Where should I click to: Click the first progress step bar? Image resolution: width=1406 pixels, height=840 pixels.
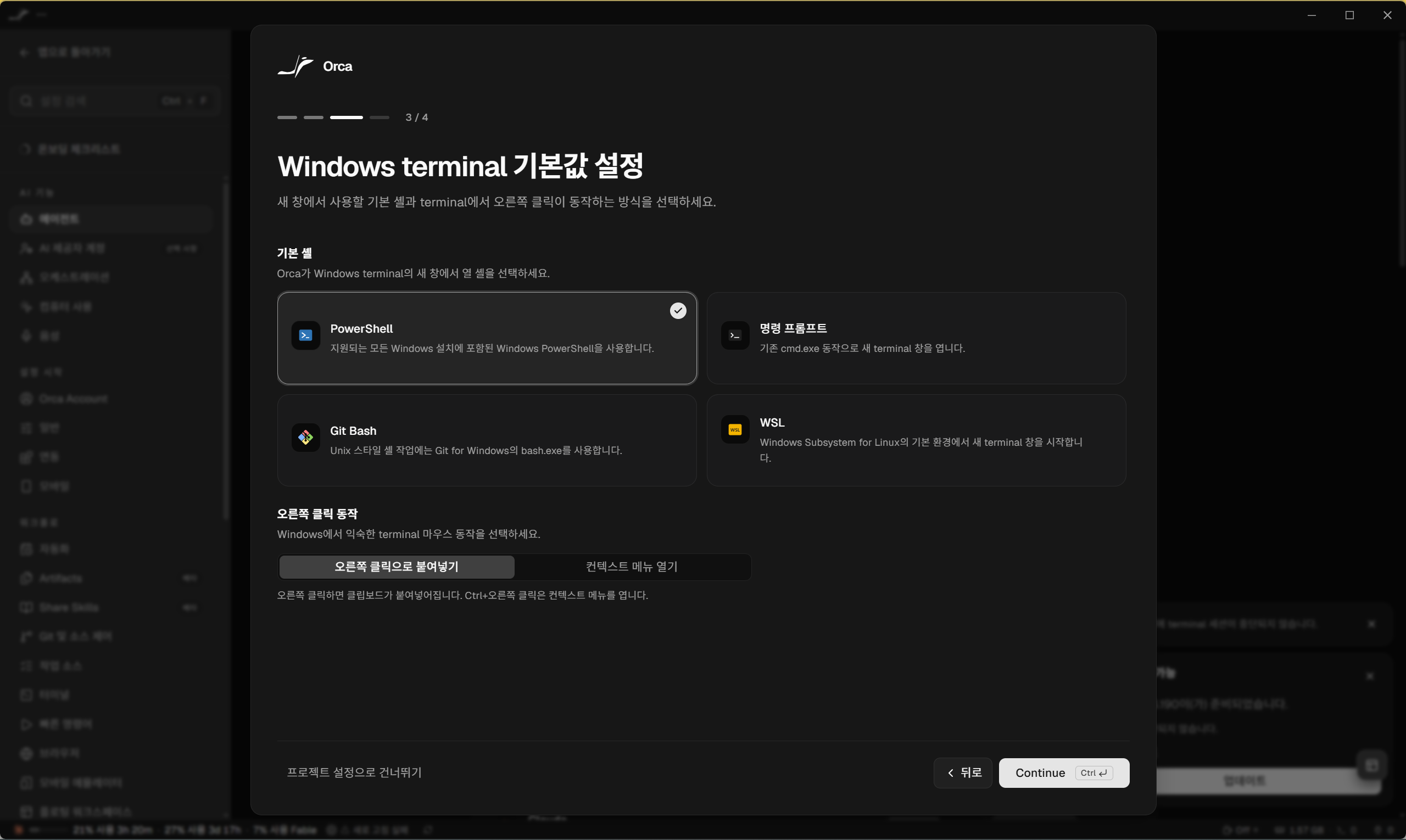[x=287, y=117]
